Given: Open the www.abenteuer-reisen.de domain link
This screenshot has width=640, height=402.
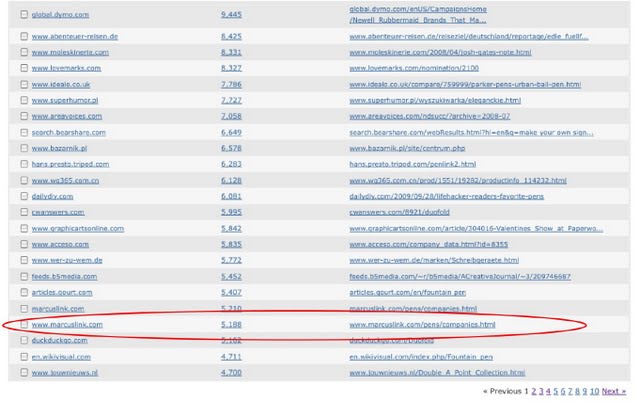Looking at the screenshot, I should tap(75, 36).
